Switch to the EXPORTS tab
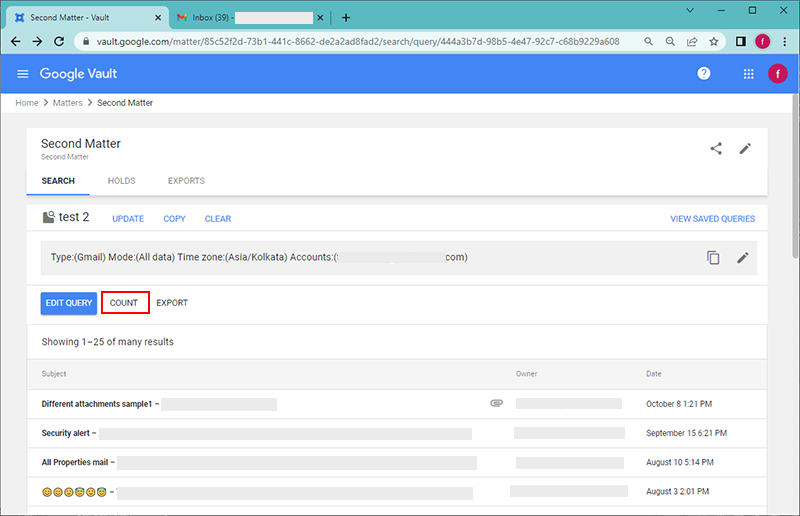Image resolution: width=800 pixels, height=516 pixels. coord(186,181)
